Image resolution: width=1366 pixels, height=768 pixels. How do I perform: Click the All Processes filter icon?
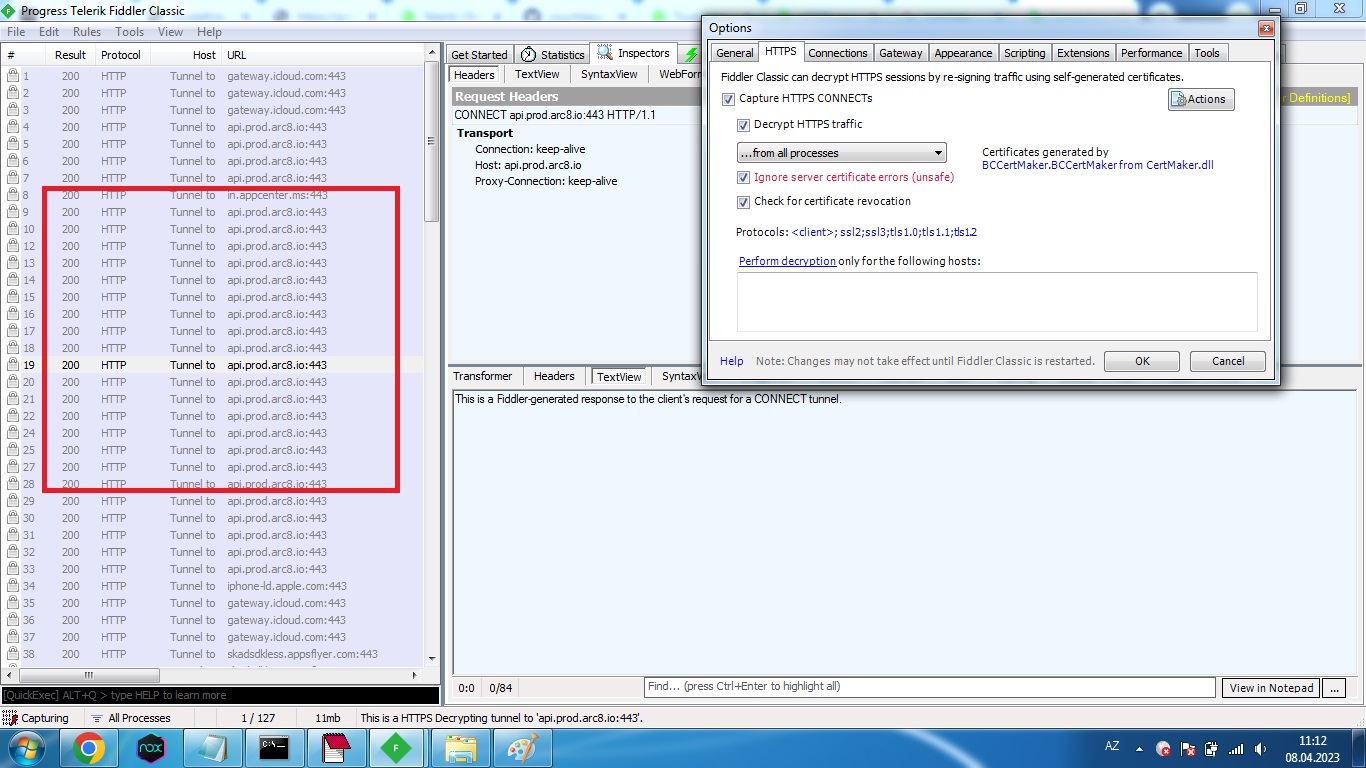click(x=97, y=718)
